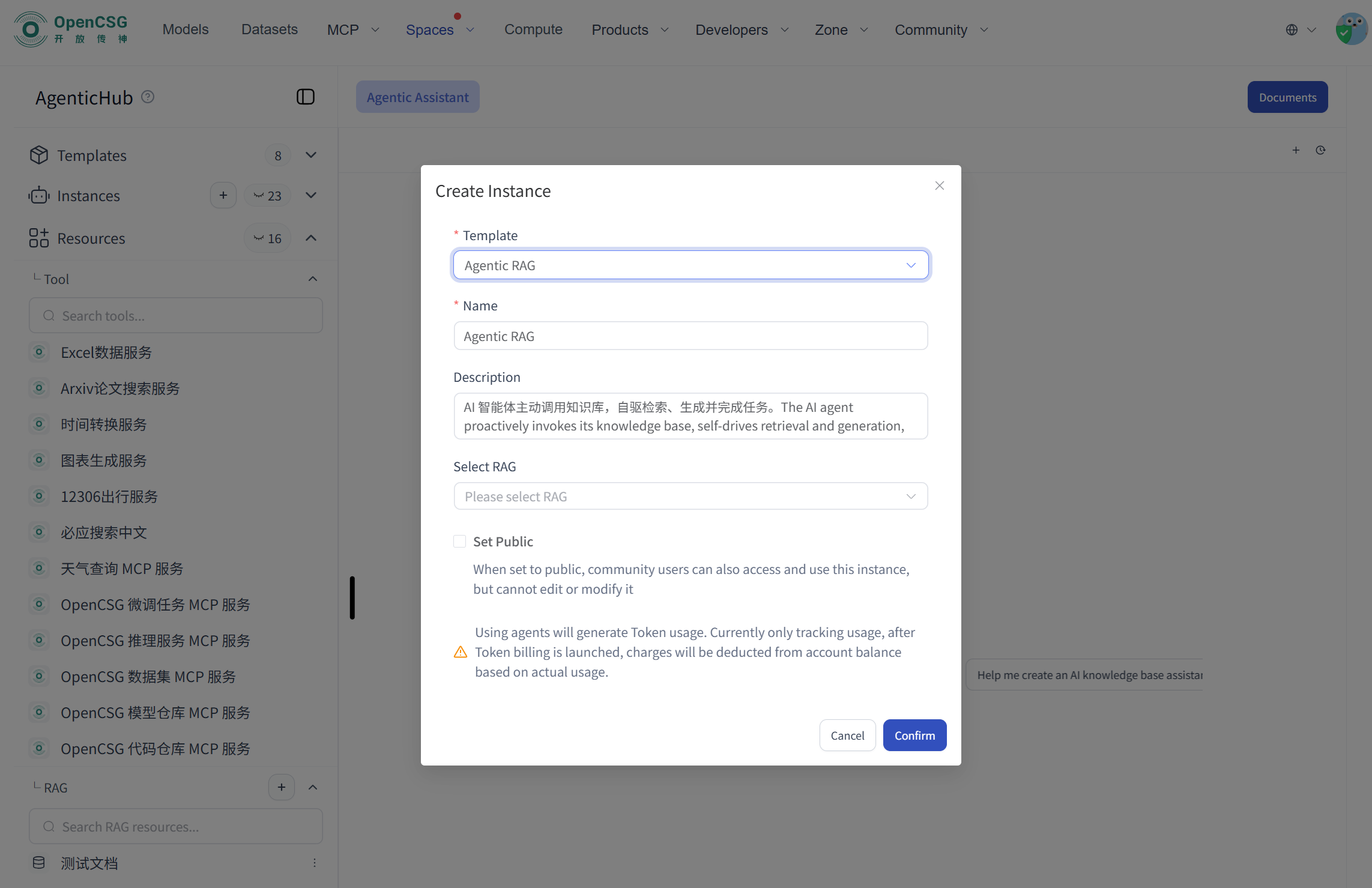Image resolution: width=1372 pixels, height=888 pixels.
Task: Expand the Templates section chevron
Action: [311, 155]
